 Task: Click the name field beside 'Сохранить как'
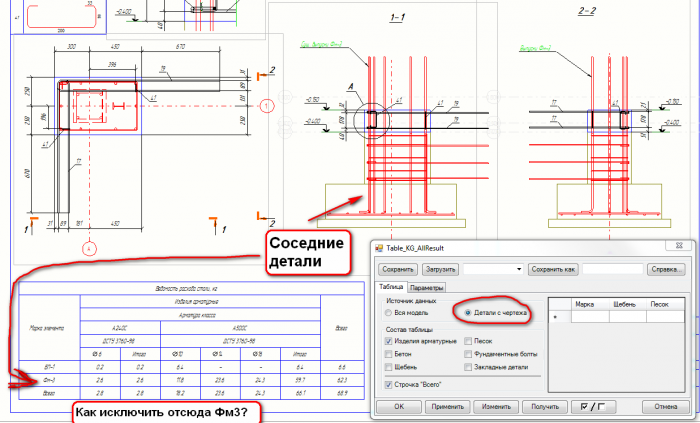pyautogui.click(x=612, y=269)
